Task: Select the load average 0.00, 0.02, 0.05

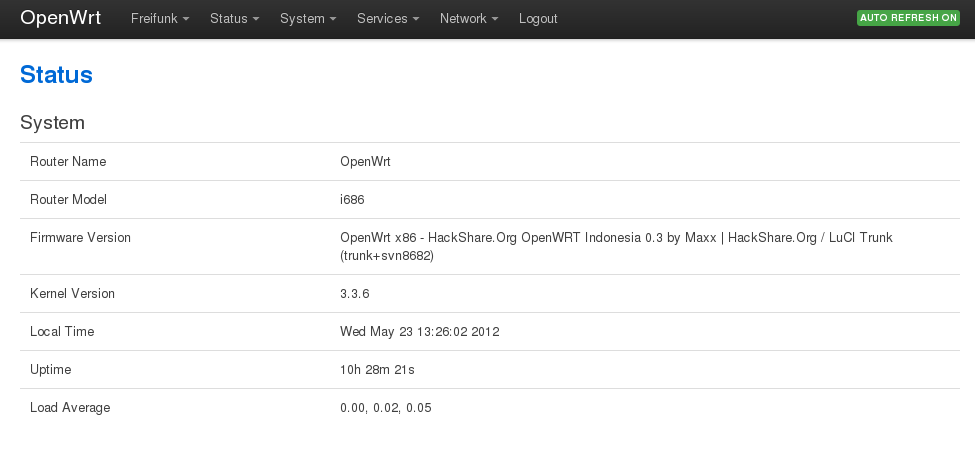Action: pyautogui.click(x=386, y=408)
